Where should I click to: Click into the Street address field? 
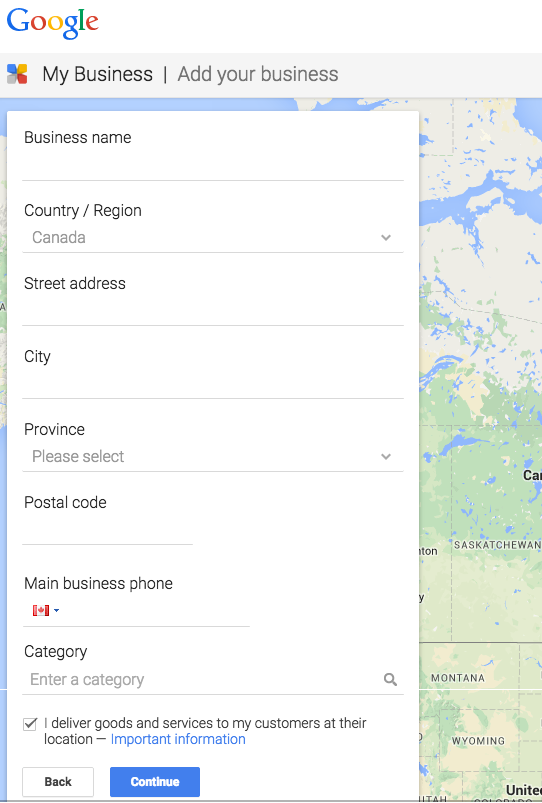click(x=213, y=310)
